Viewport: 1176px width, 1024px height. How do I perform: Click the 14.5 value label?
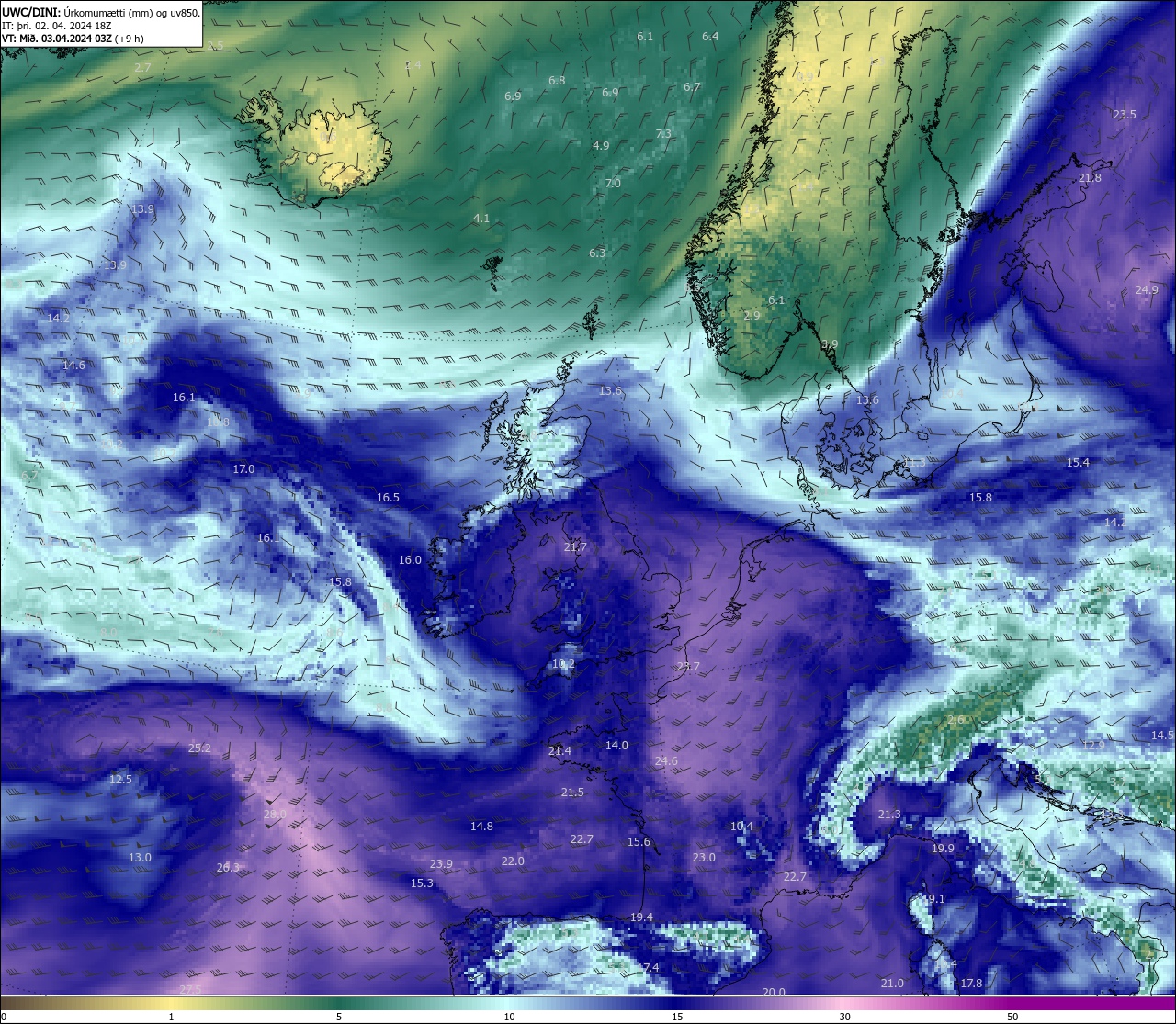click(x=1162, y=736)
